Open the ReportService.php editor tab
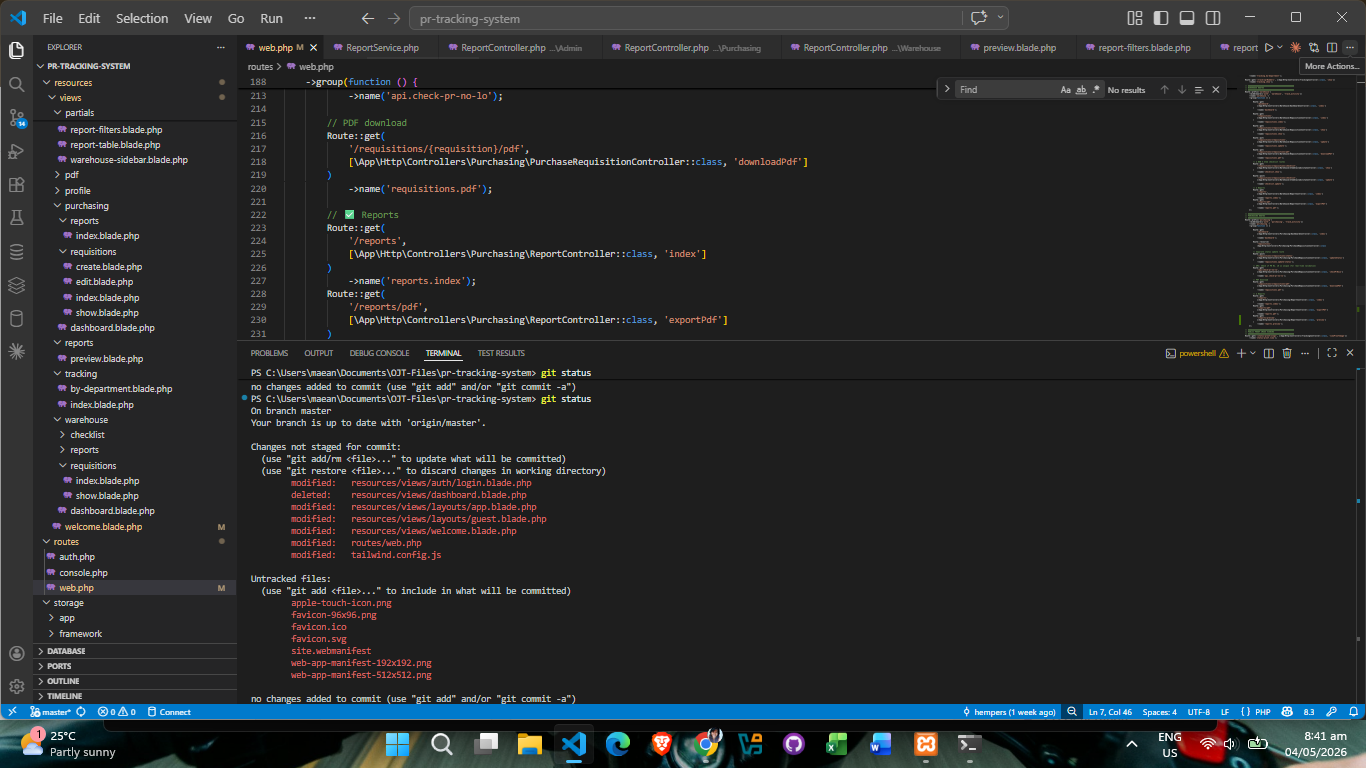Viewport: 1366px width, 768px height. (x=382, y=47)
